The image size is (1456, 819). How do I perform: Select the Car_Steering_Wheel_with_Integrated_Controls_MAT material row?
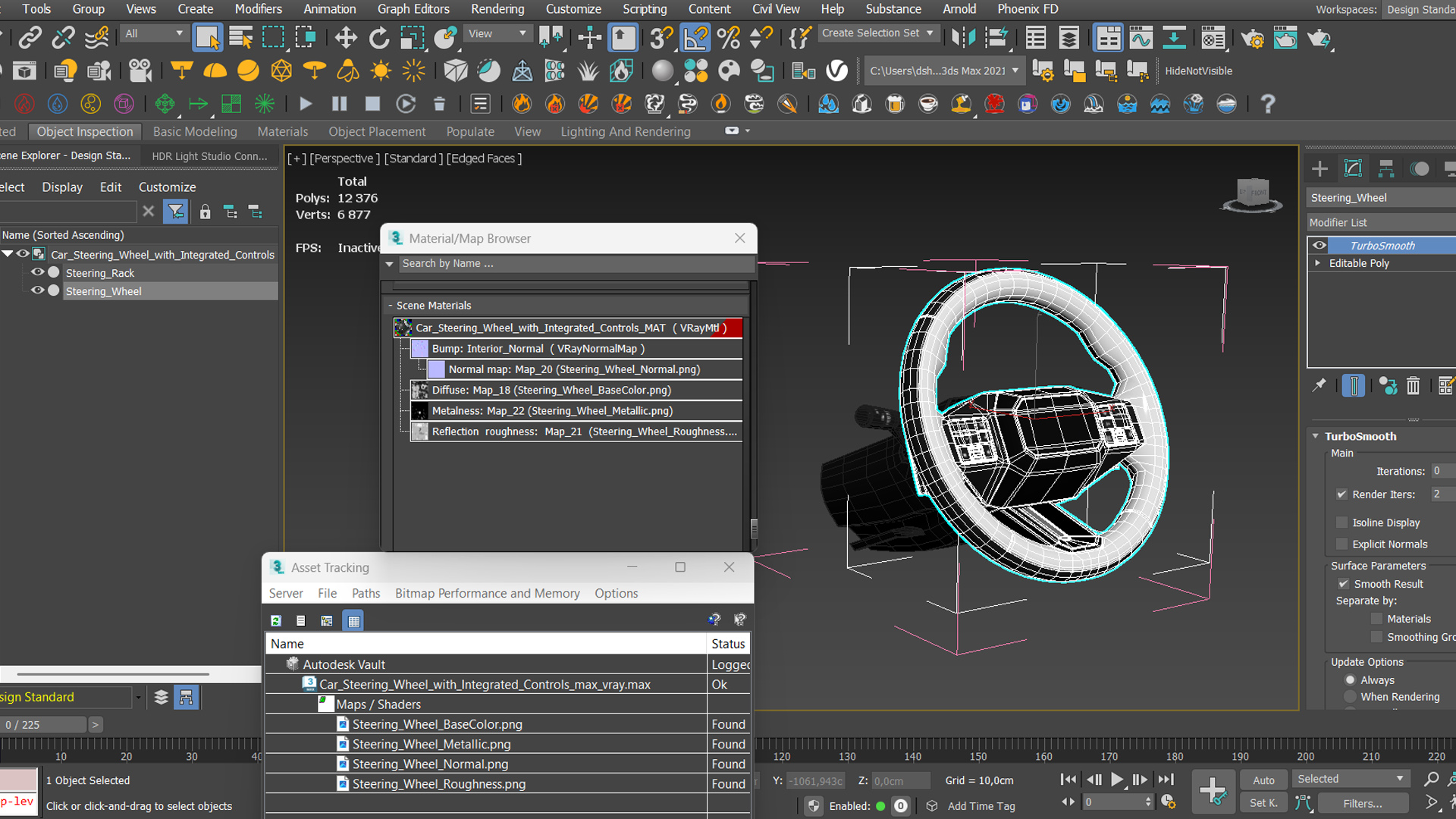point(567,328)
